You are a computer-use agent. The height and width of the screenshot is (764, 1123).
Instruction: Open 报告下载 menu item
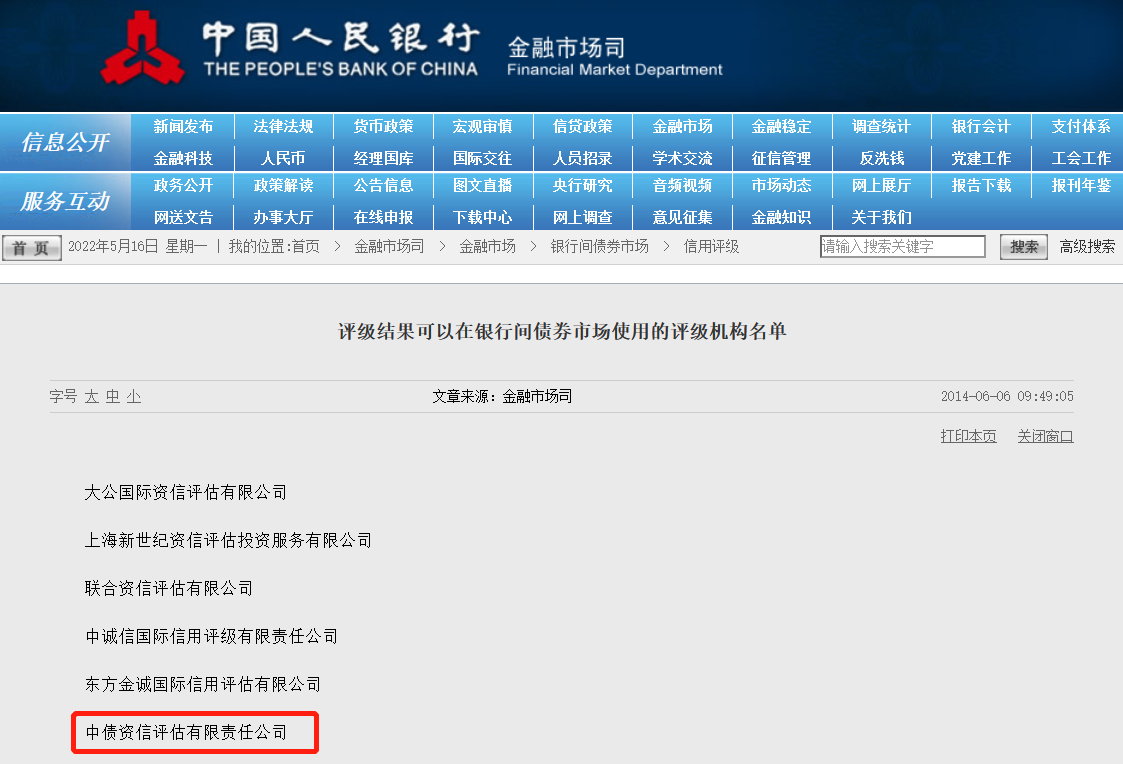click(981, 185)
